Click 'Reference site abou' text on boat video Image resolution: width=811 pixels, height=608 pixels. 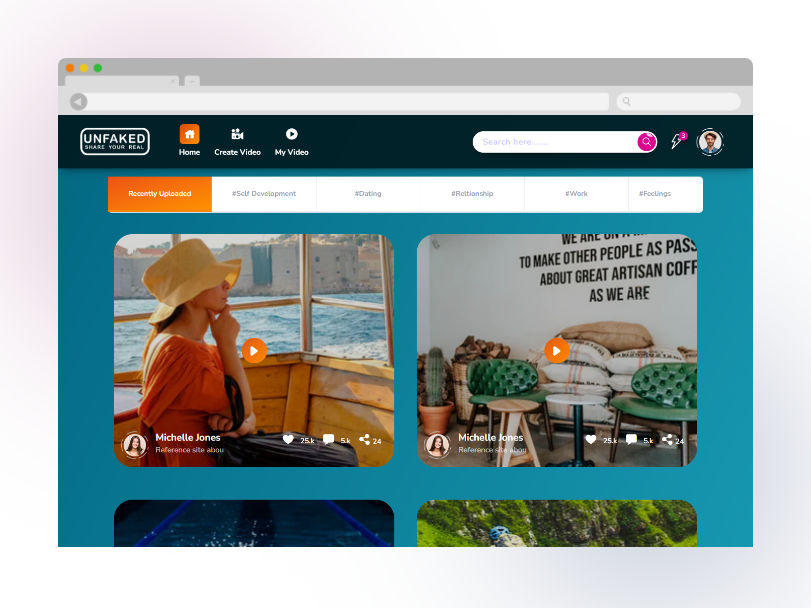click(x=189, y=450)
